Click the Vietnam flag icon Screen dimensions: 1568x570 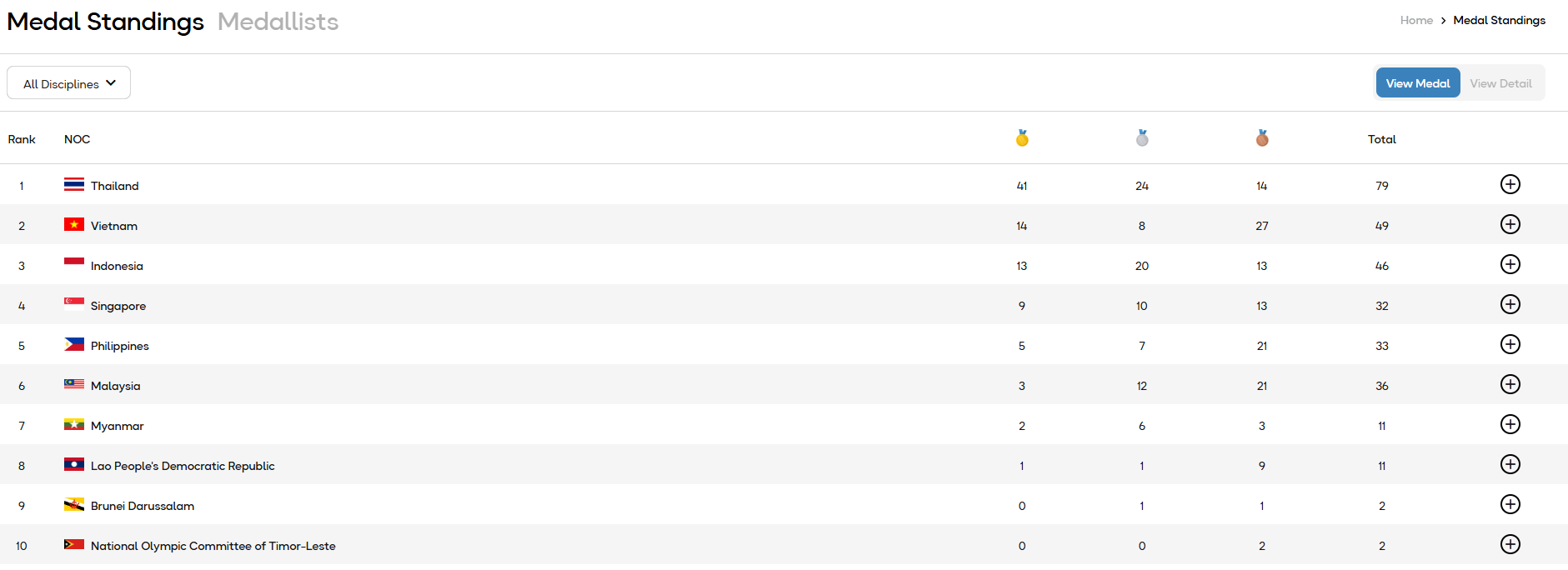point(74,224)
